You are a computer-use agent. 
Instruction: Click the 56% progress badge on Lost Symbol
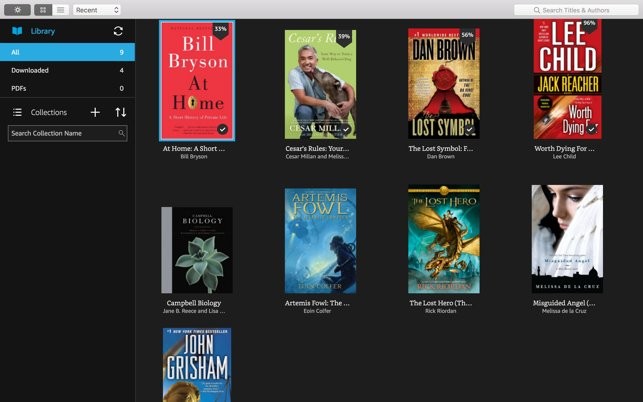click(x=467, y=37)
